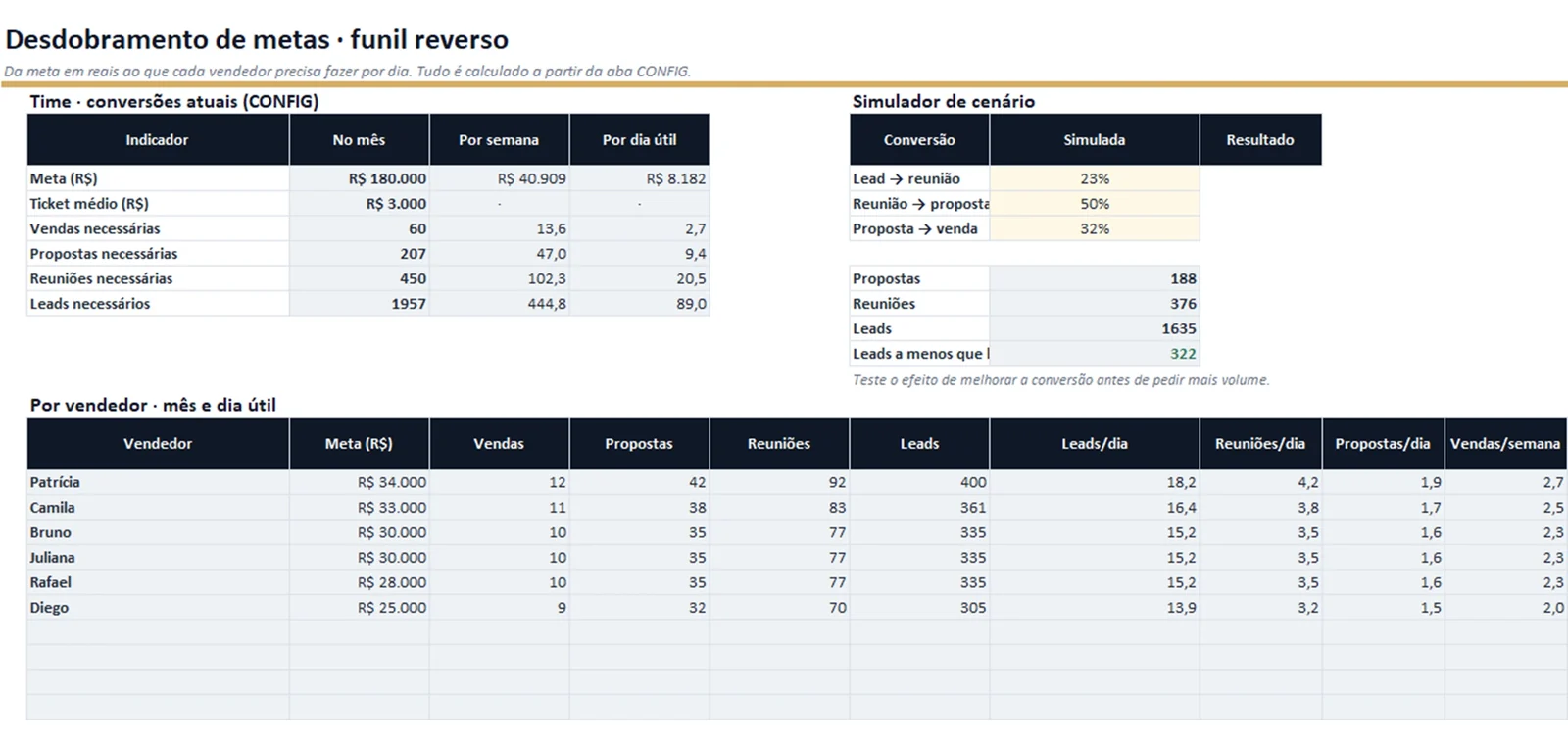Viewport: 1568px width, 745px height.
Task: Select the Lead → reunião simulated 23% cell
Action: point(1095,178)
